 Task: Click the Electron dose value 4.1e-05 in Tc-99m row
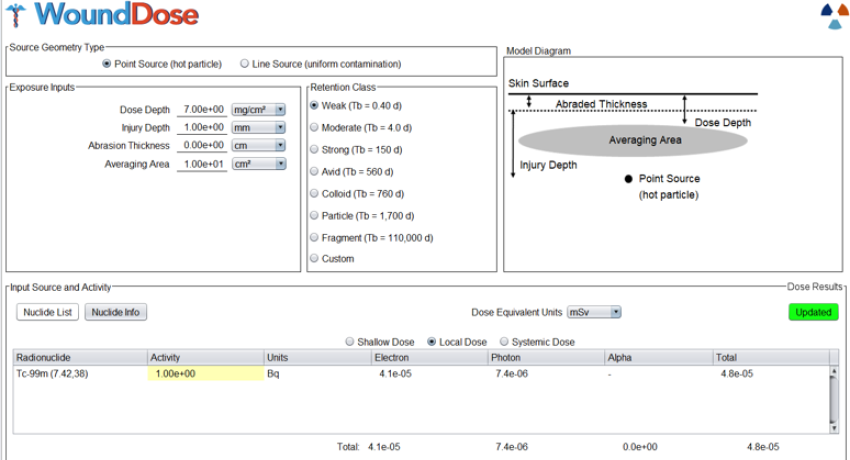click(x=395, y=373)
